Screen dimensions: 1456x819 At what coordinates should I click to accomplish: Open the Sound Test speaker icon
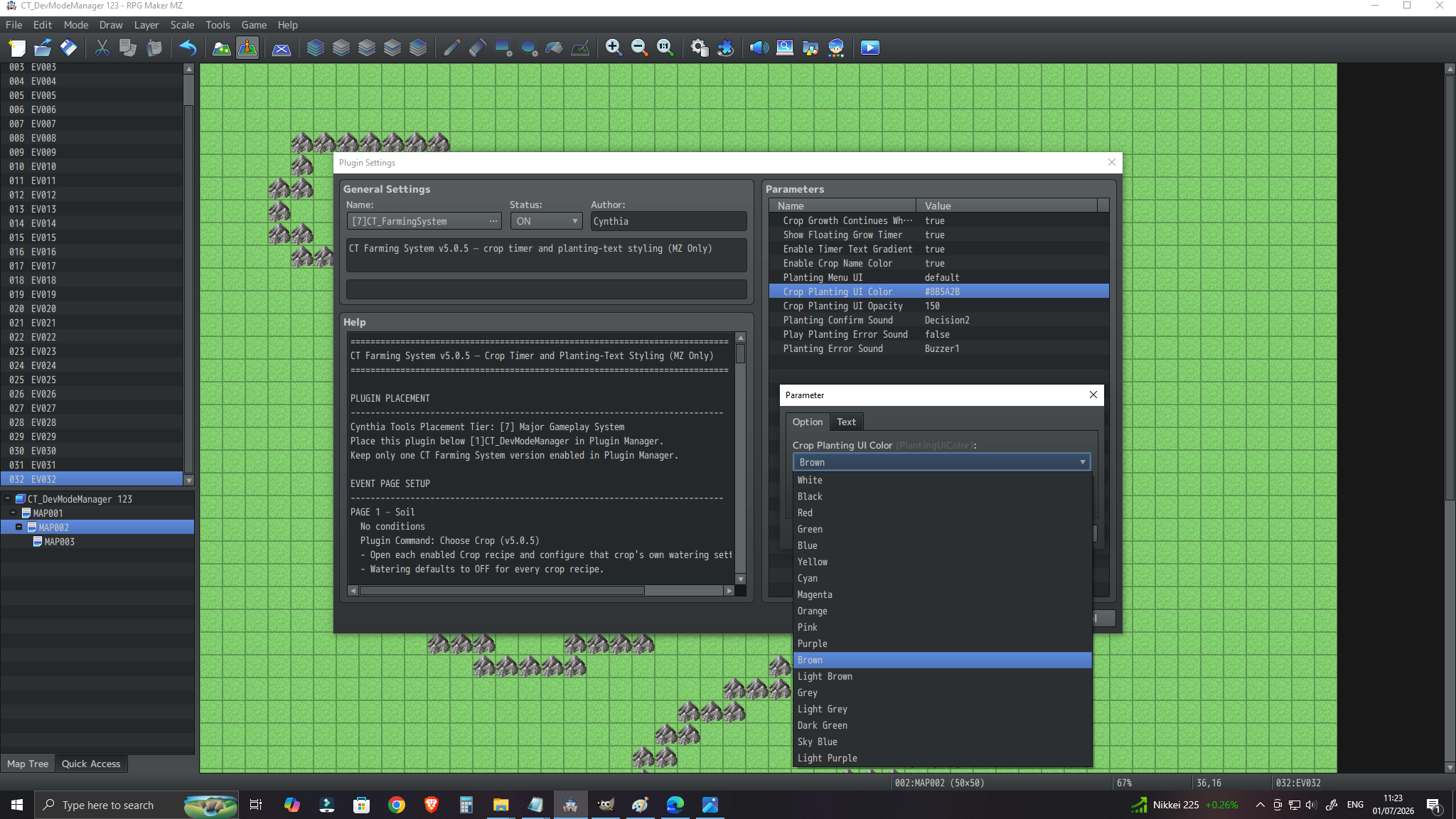[759, 48]
